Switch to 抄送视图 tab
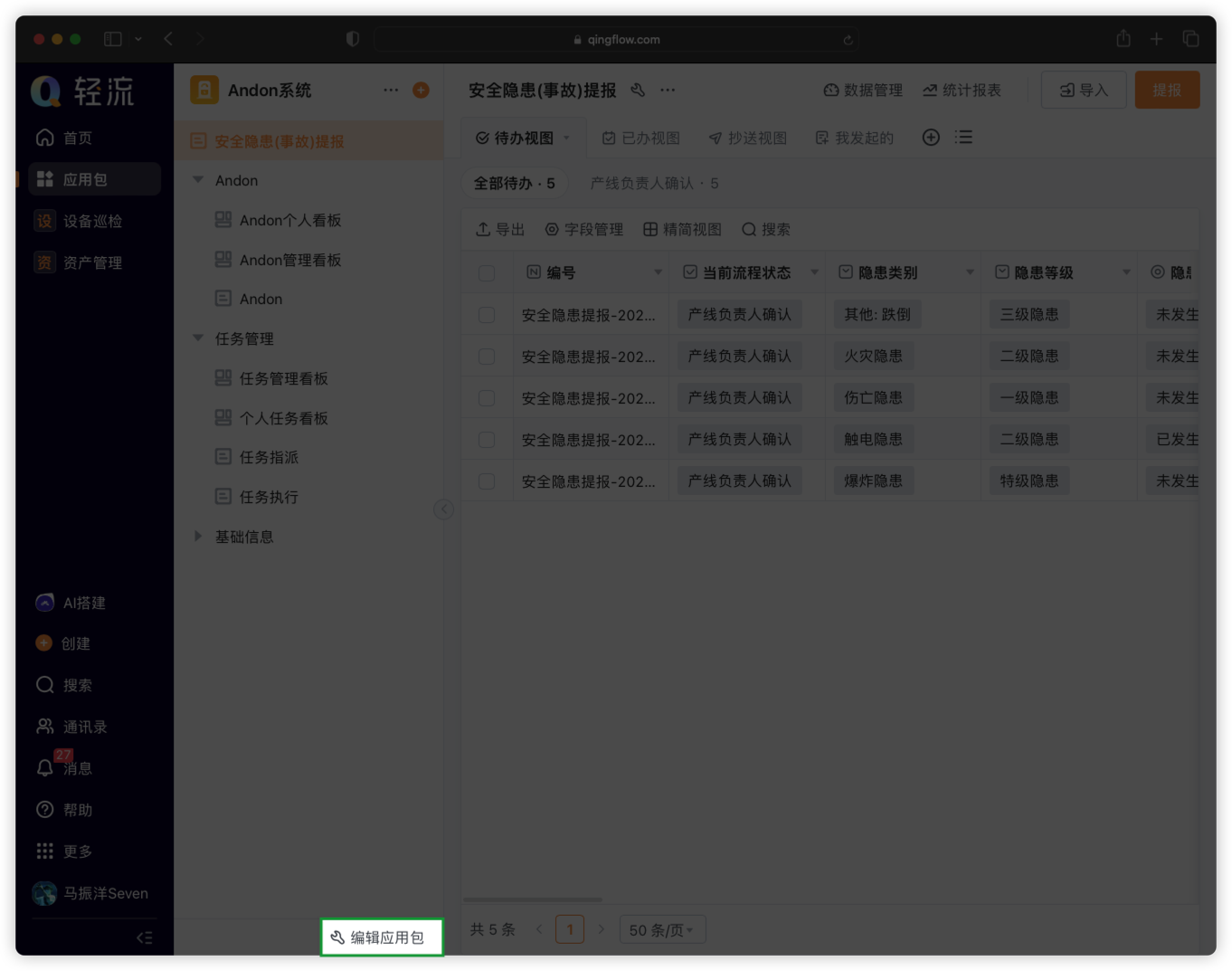This screenshot has height=971, width=1232. pos(747,138)
